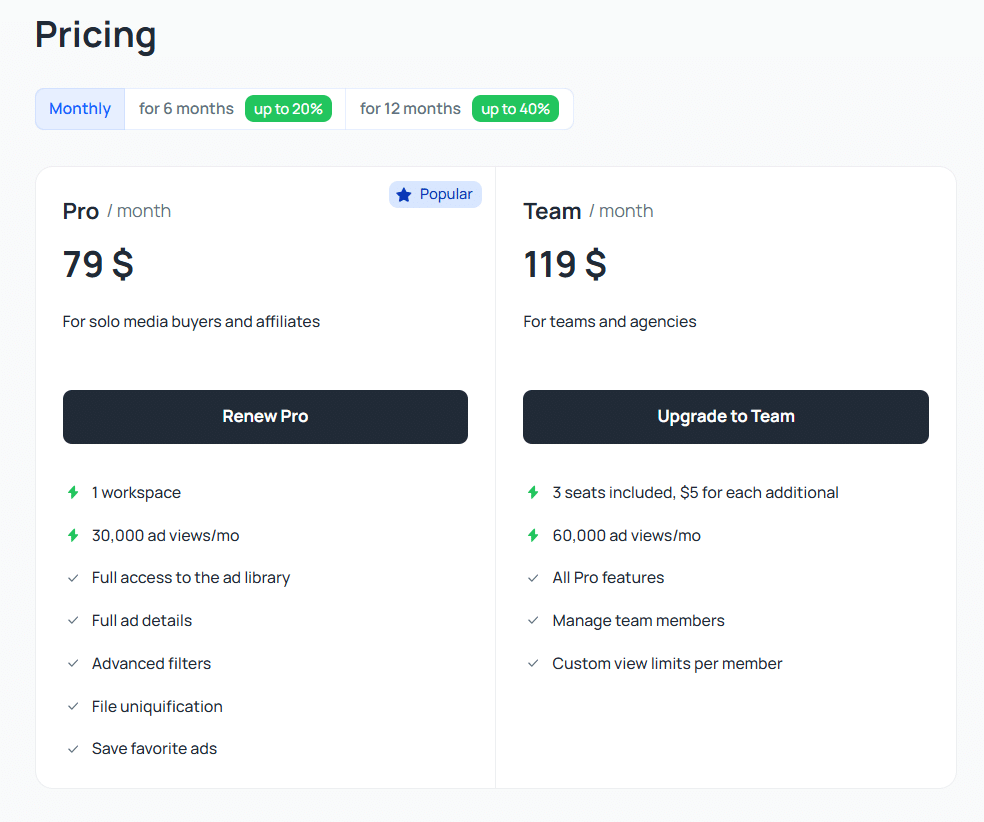
Task: Click the lightning icon beside 30,000 ad views/mo
Action: pos(73,535)
